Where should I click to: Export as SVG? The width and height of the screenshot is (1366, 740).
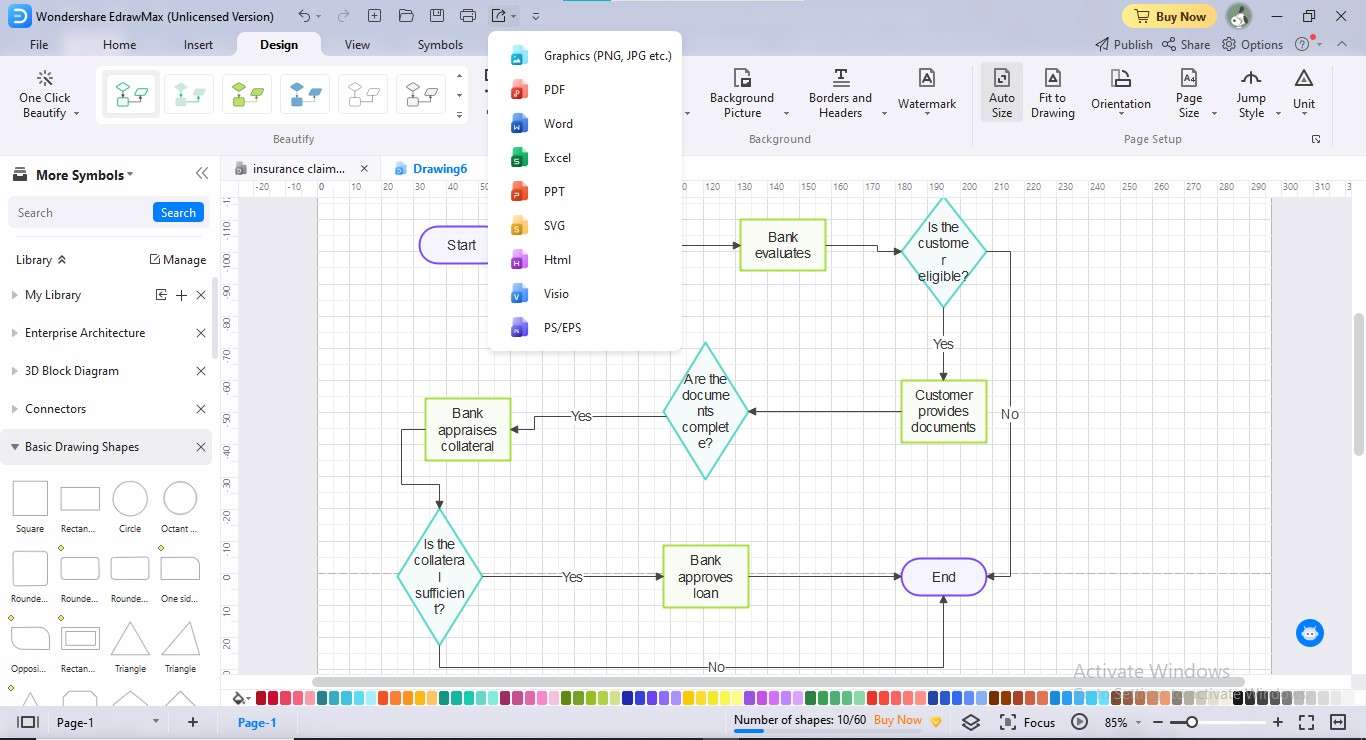tap(585, 226)
